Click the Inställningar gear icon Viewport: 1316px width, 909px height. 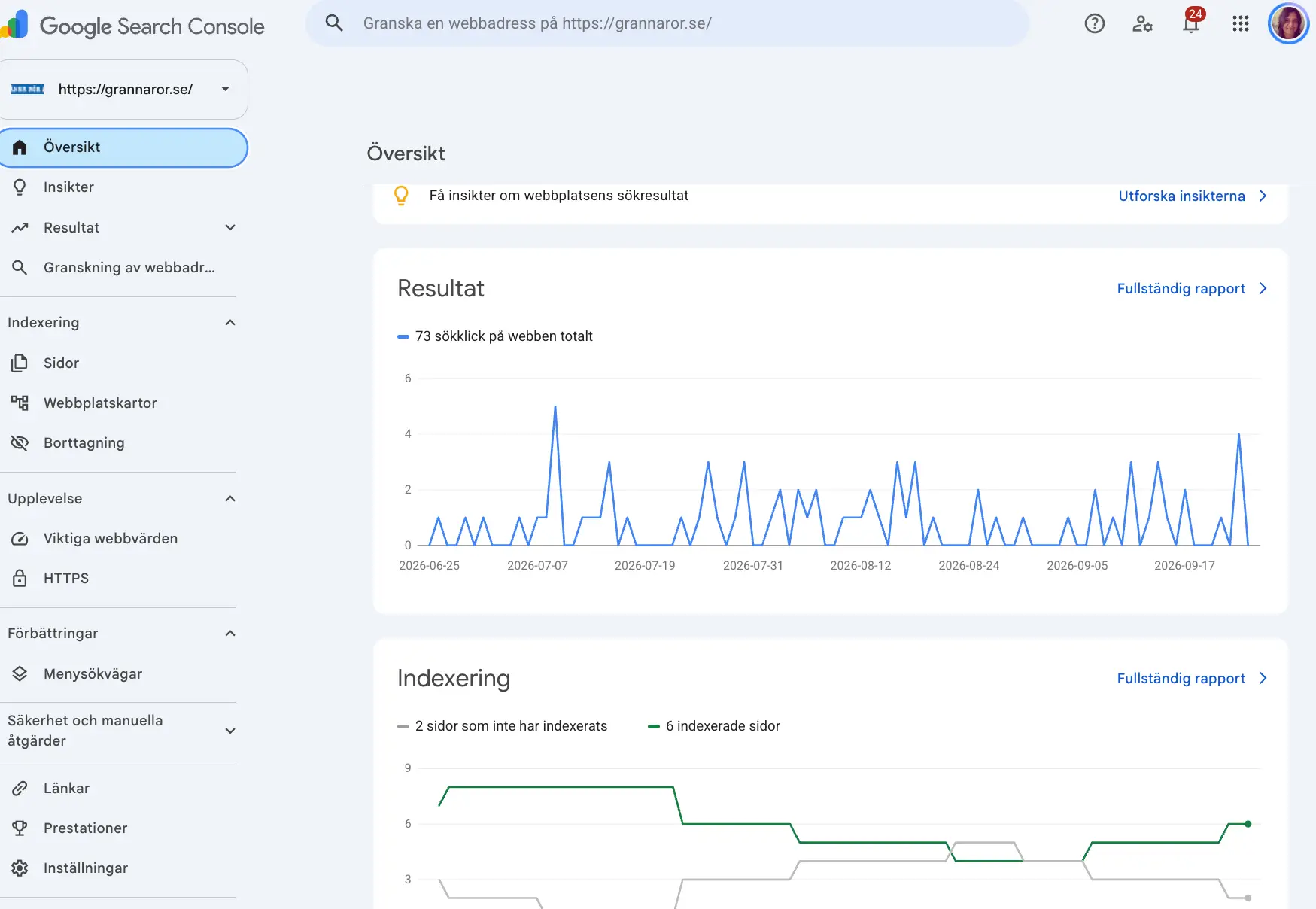[x=20, y=868]
